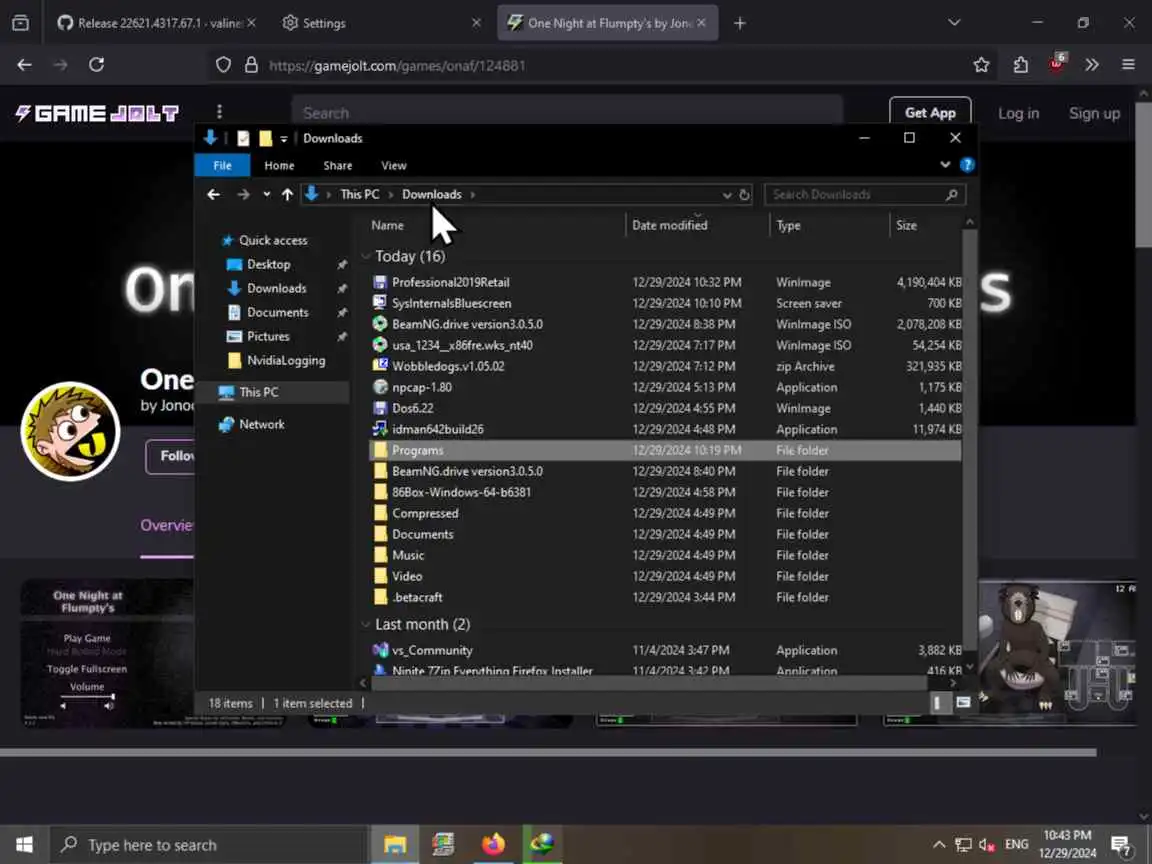
Task: Click the Search Downloads field
Action: pos(865,195)
